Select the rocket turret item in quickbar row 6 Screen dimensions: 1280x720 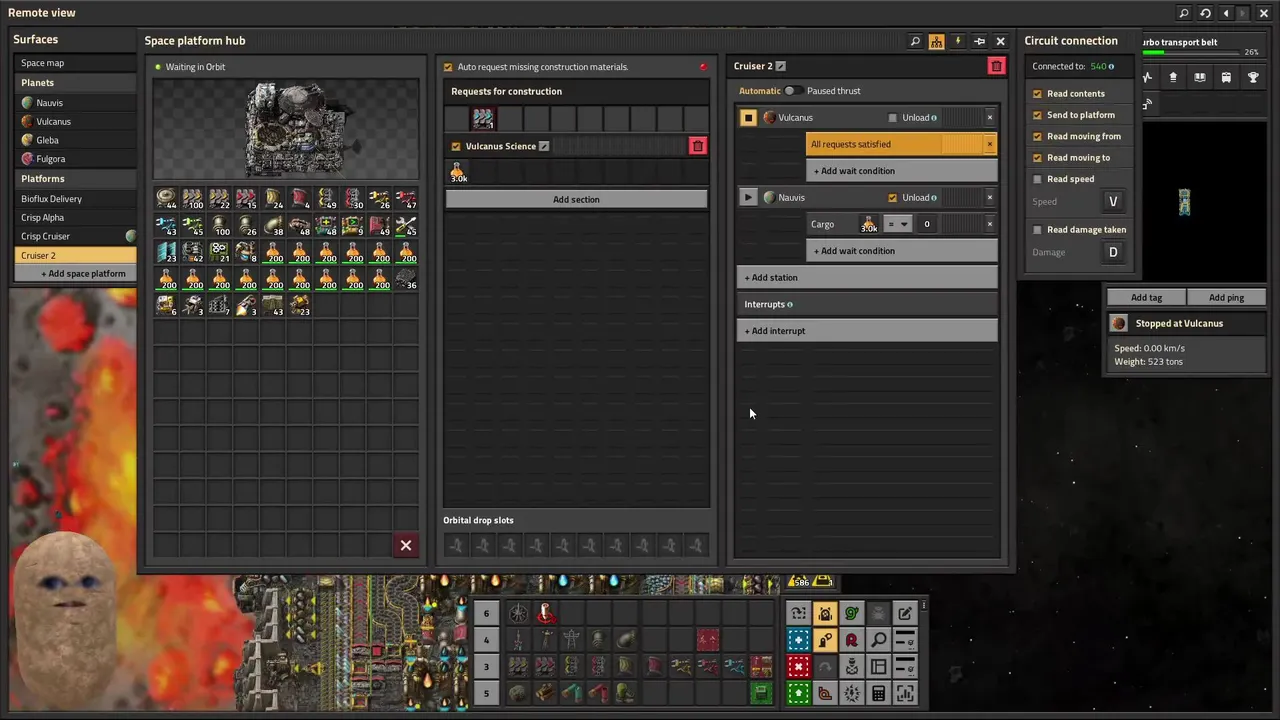545,613
